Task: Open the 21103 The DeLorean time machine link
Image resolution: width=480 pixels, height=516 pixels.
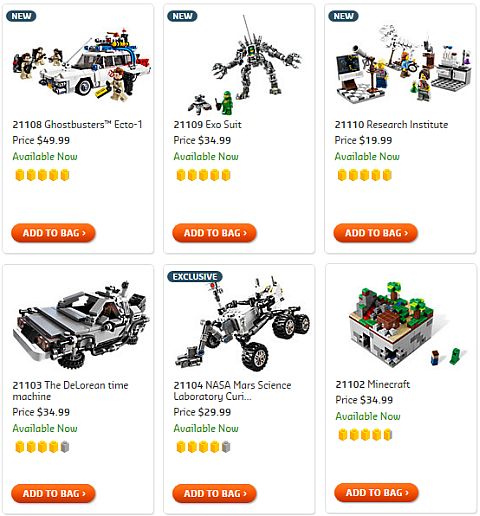Action: point(70,391)
